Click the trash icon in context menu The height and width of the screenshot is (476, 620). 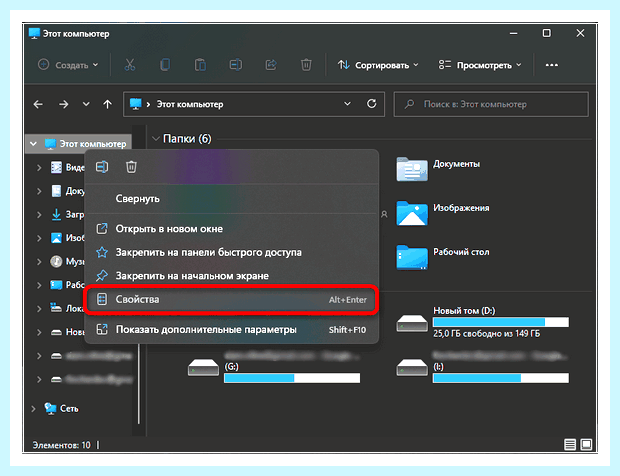click(131, 167)
